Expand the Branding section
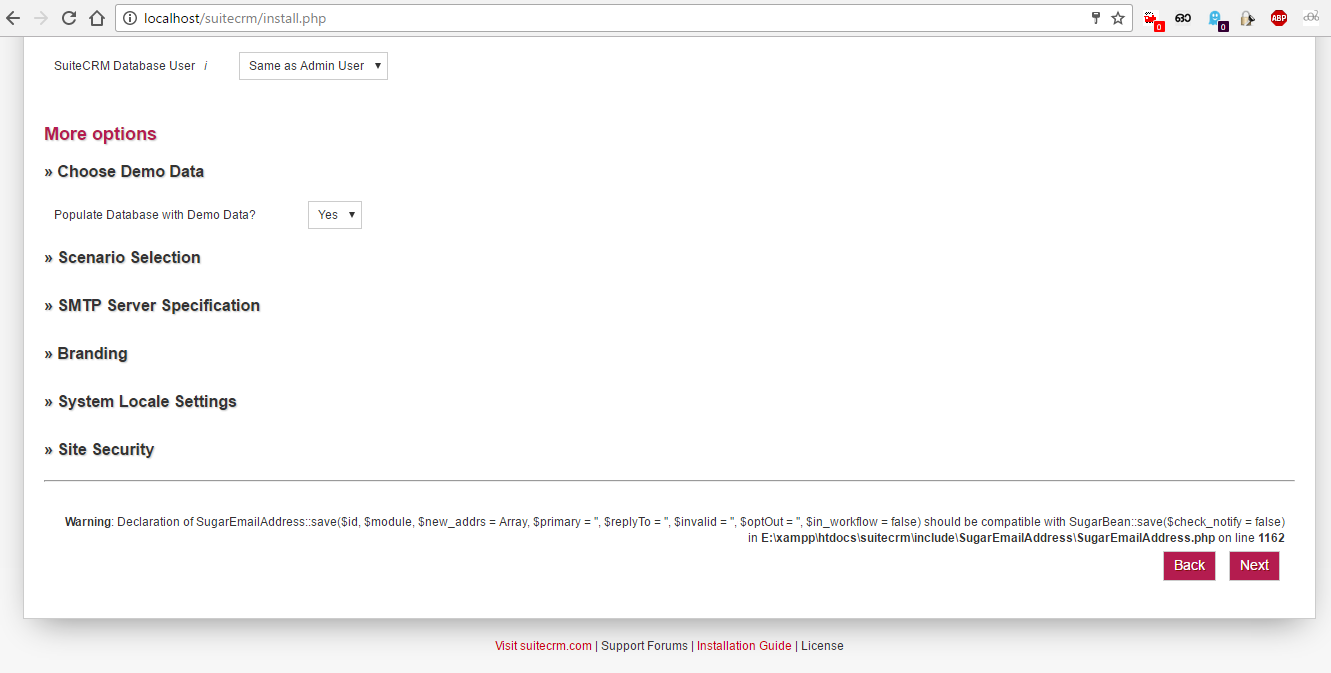This screenshot has height=673, width=1331. [86, 354]
